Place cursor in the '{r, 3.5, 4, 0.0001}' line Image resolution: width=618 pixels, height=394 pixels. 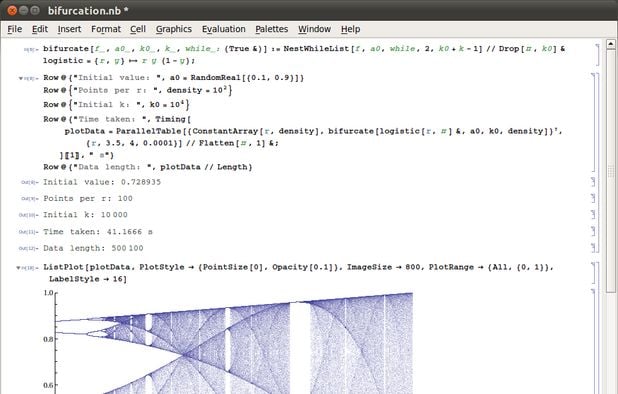point(182,143)
